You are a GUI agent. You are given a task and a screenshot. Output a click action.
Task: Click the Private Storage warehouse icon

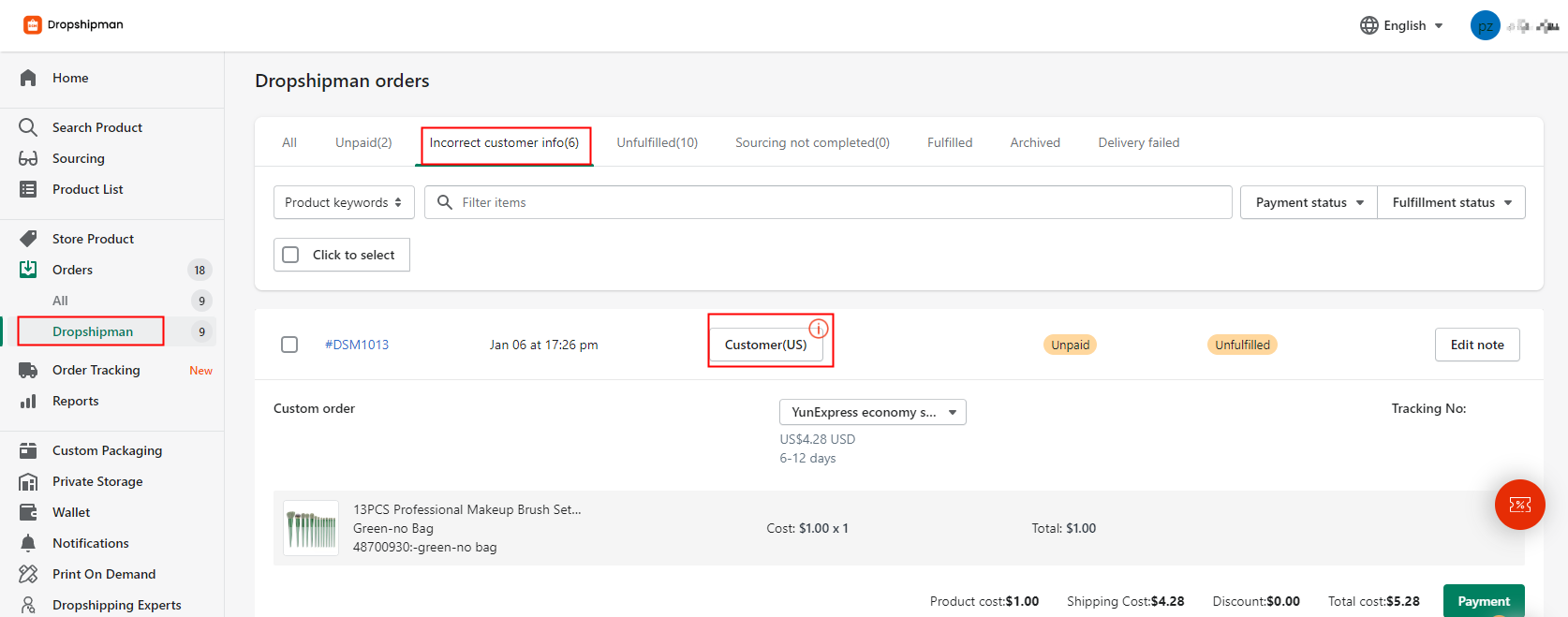pos(28,481)
